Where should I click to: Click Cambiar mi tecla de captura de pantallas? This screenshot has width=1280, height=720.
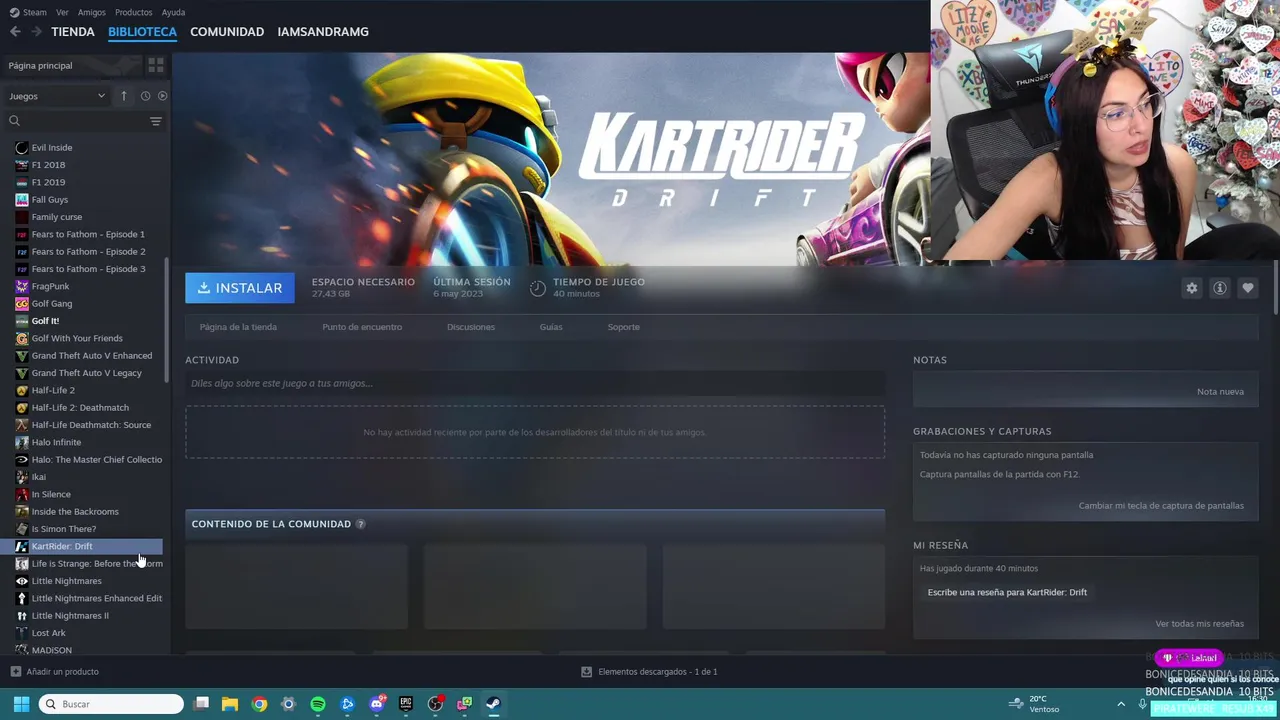coord(1161,506)
